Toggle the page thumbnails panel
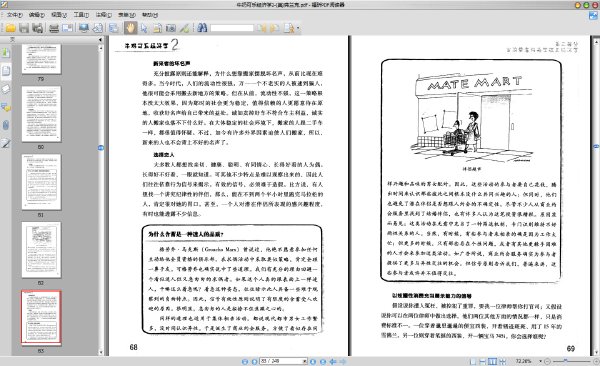This screenshot has width=600, height=366. (5, 71)
